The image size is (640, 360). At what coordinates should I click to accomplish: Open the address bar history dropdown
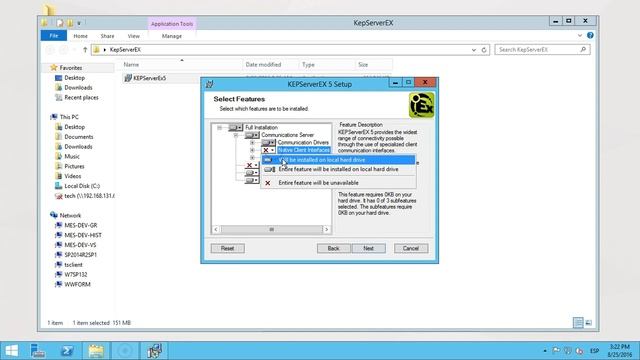tap(473, 50)
